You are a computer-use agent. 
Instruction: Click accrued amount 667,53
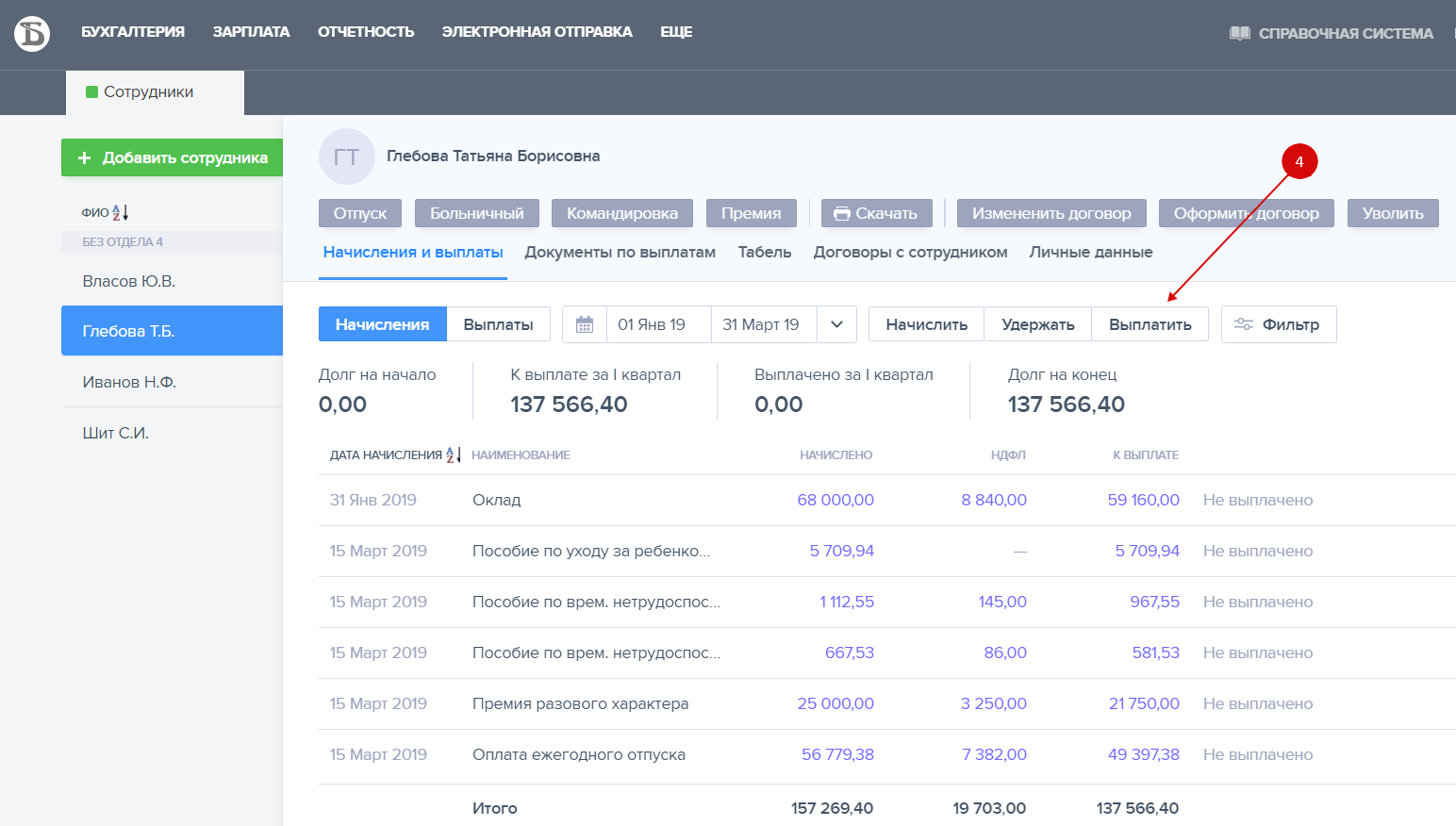click(x=850, y=653)
